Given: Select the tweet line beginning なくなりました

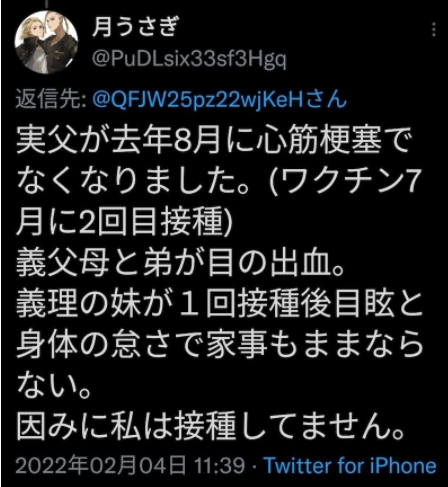Looking at the screenshot, I should click(217, 181).
